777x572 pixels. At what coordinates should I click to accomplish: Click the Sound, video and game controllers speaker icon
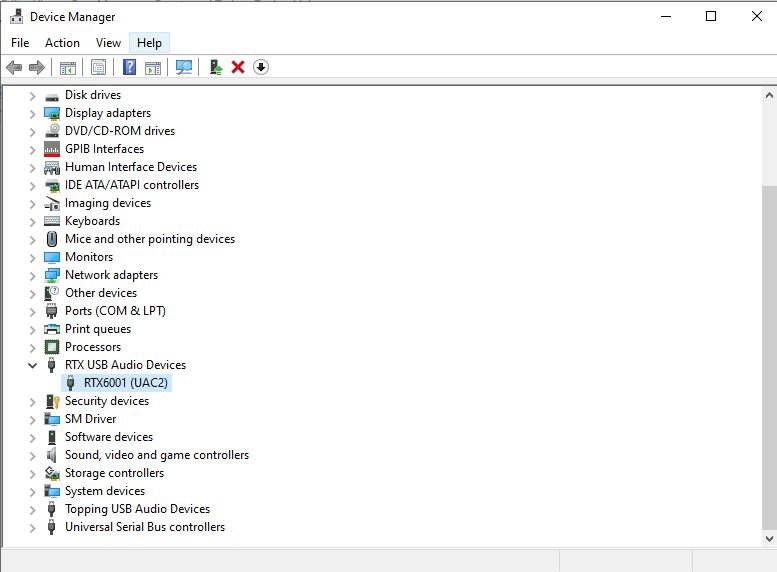(52, 455)
